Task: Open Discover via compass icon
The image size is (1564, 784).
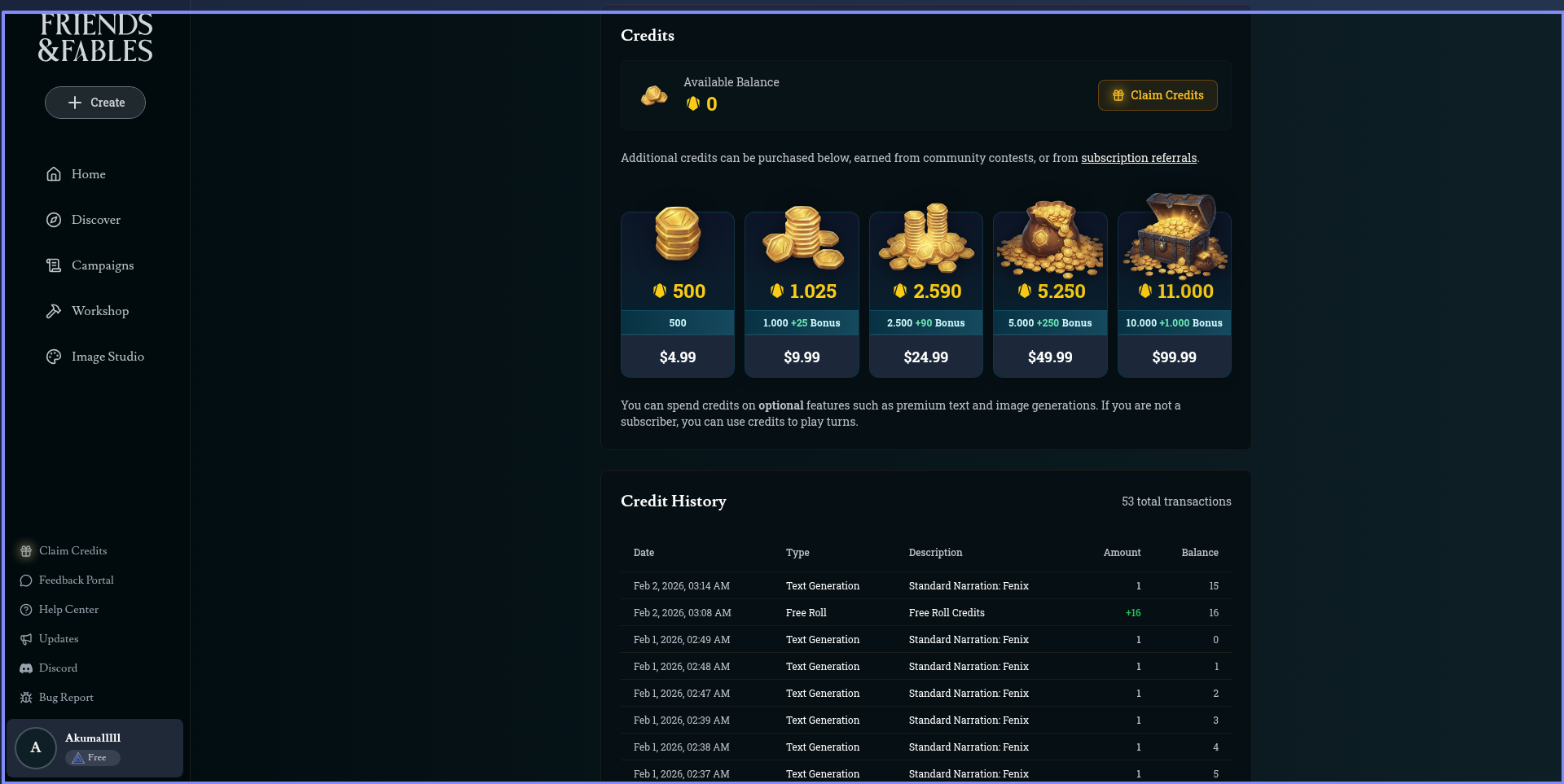Action: tap(54, 220)
